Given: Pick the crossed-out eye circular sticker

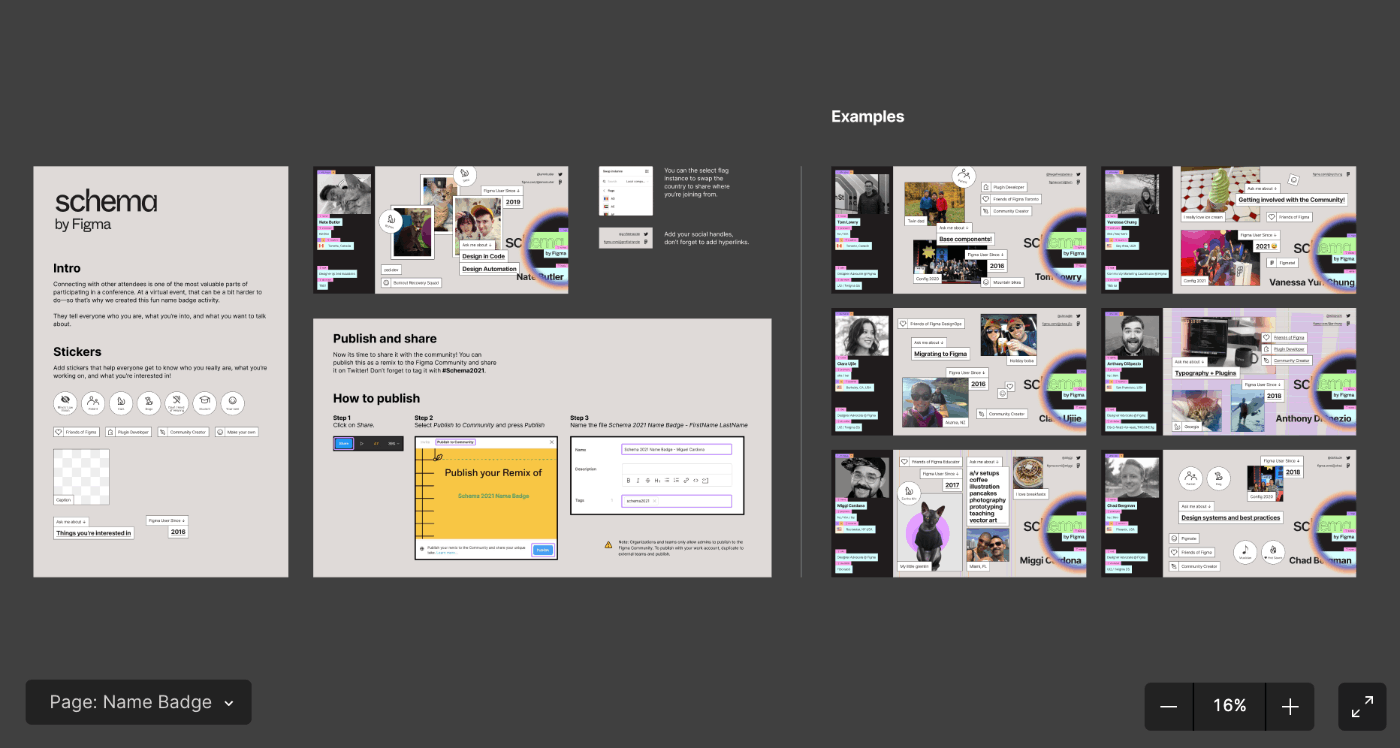Looking at the screenshot, I should pyautogui.click(x=65, y=403).
